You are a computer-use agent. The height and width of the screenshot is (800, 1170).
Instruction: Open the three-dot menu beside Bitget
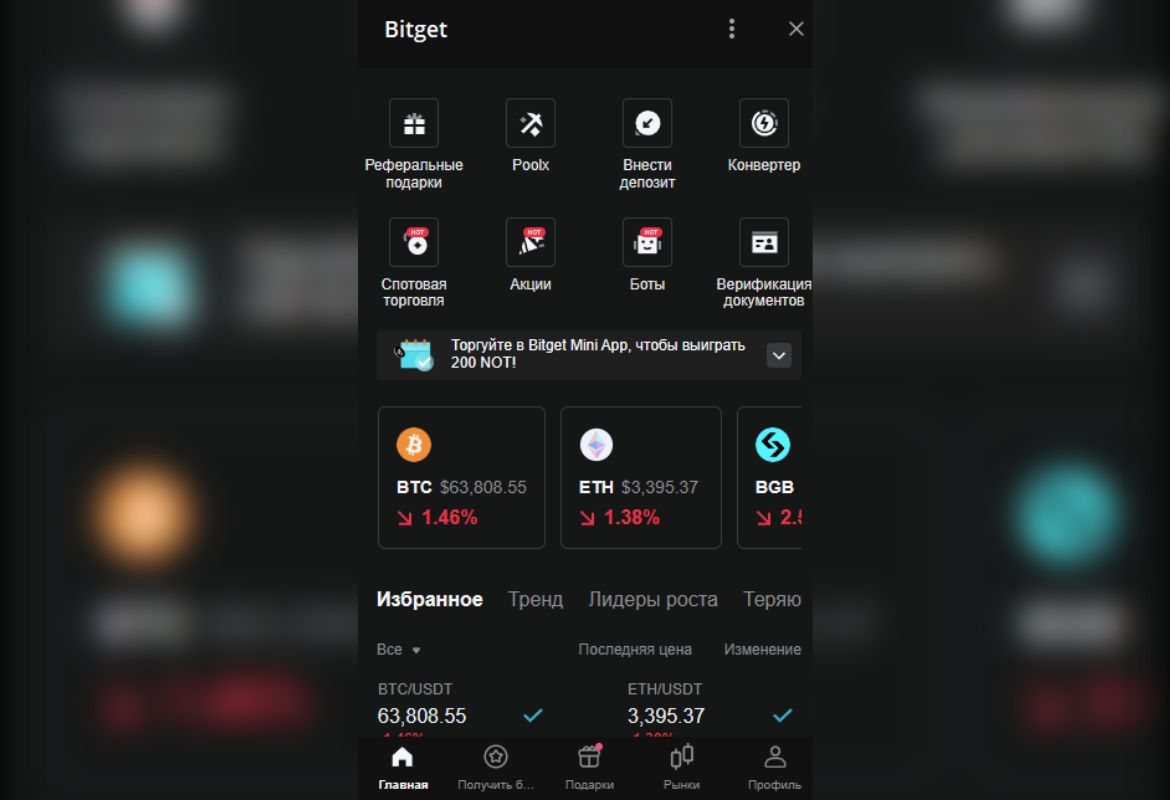pos(731,29)
